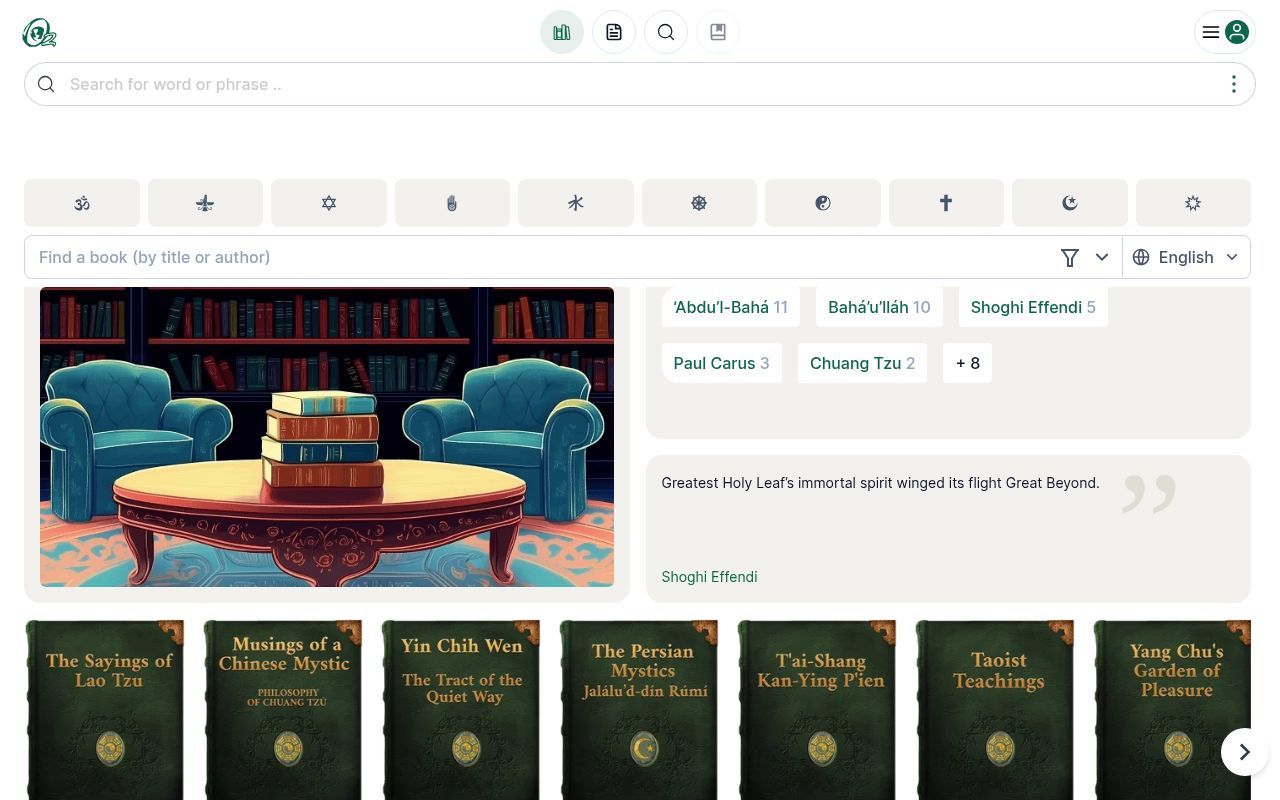Open The Persian Mystics book cover
Viewport: 1280px width, 800px height.
[x=639, y=710]
